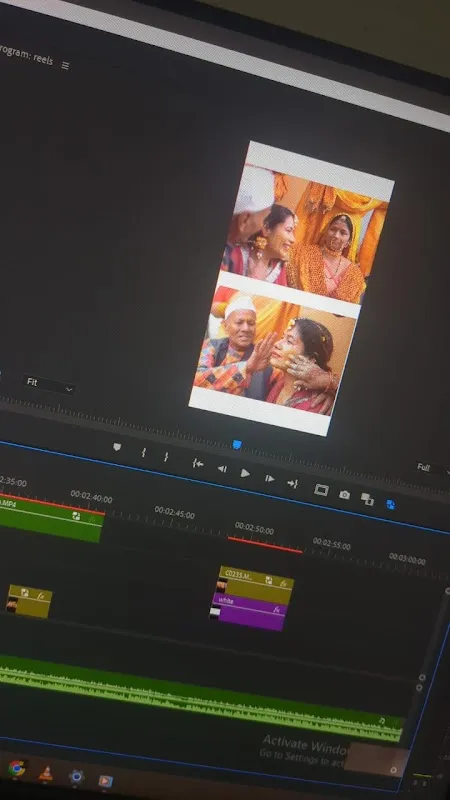
Task: Select the green MP4 clip on the timeline
Action: point(50,520)
